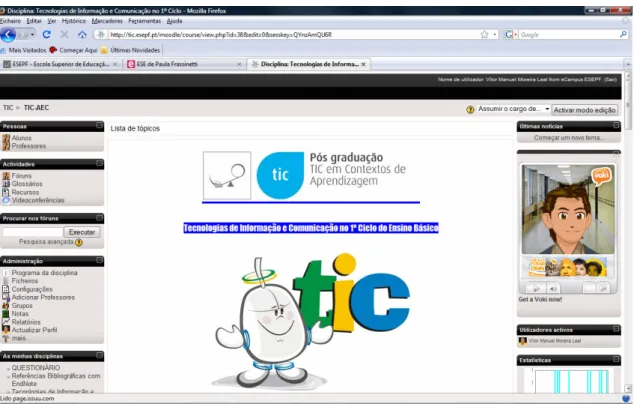This screenshot has width=634, height=404.
Task: Click the Últimas Novidades feed icon
Action: (x=104, y=50)
